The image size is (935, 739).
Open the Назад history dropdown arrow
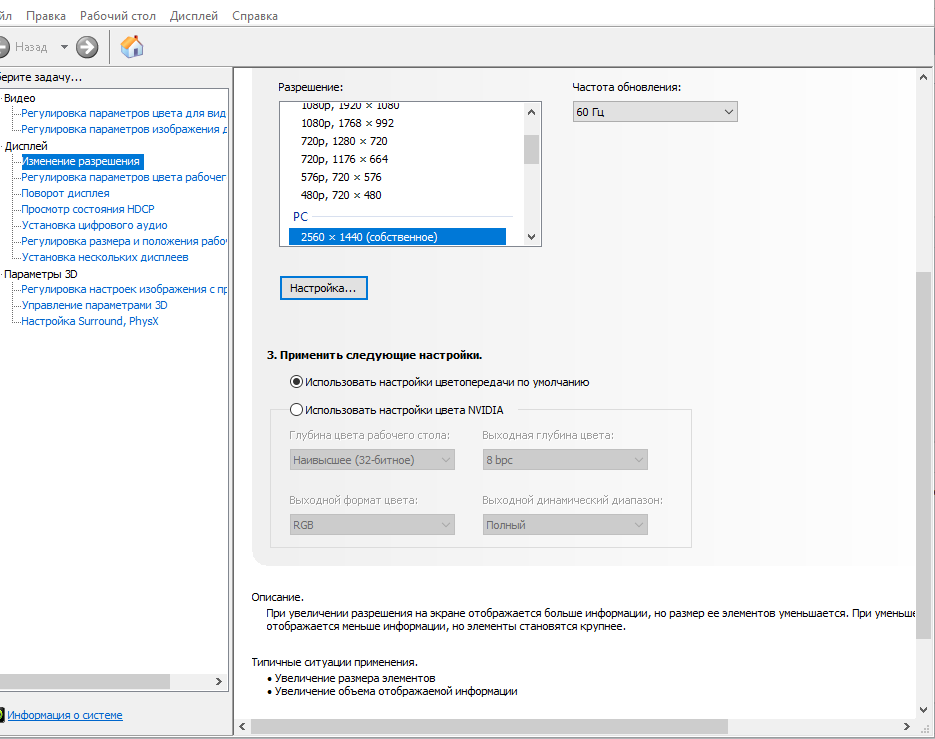pos(64,47)
